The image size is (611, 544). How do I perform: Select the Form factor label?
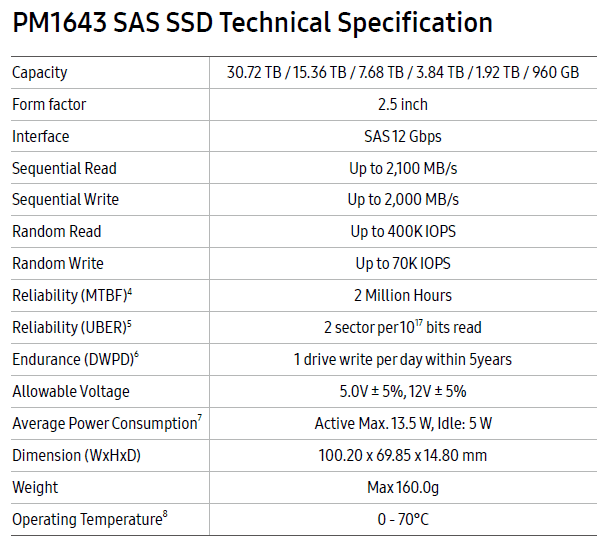(49, 104)
